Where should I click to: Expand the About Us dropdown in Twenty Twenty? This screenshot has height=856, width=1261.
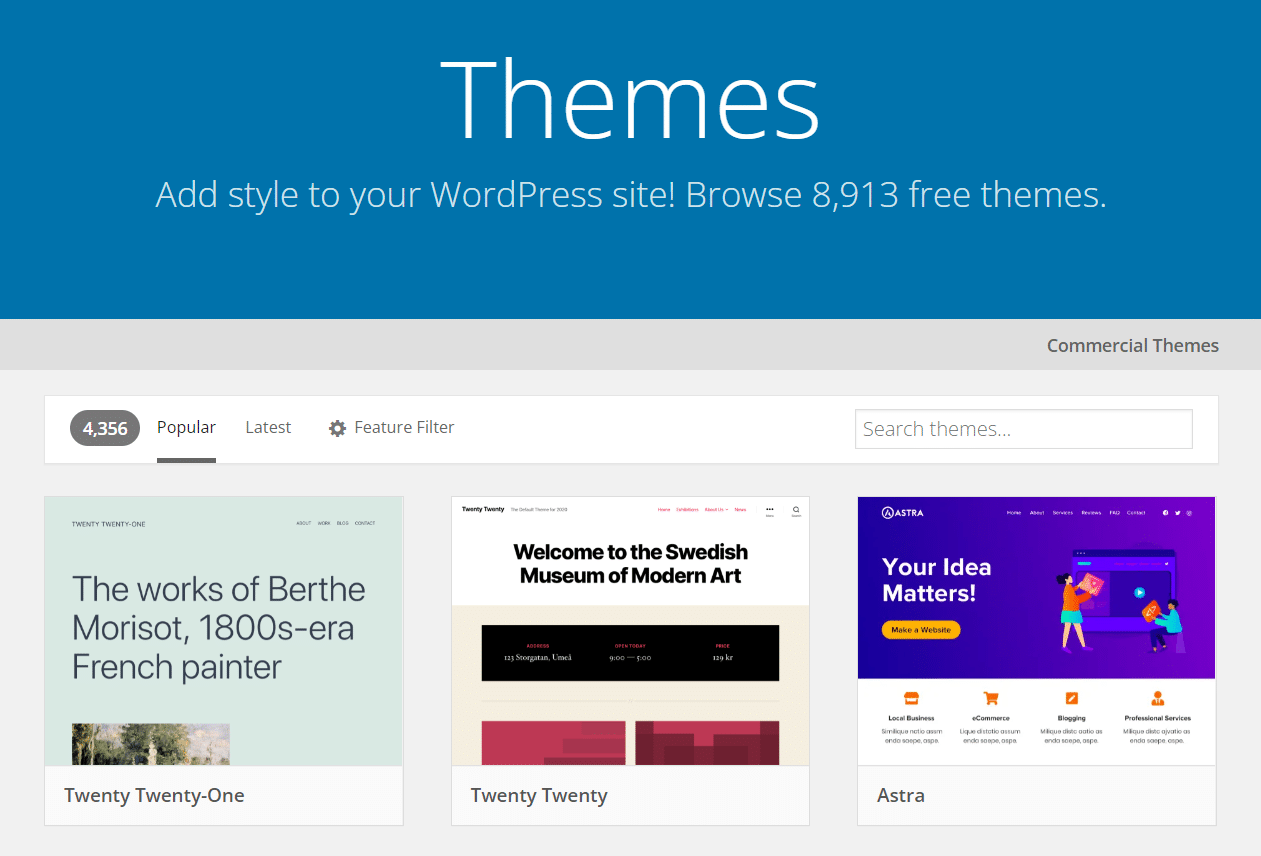(716, 509)
